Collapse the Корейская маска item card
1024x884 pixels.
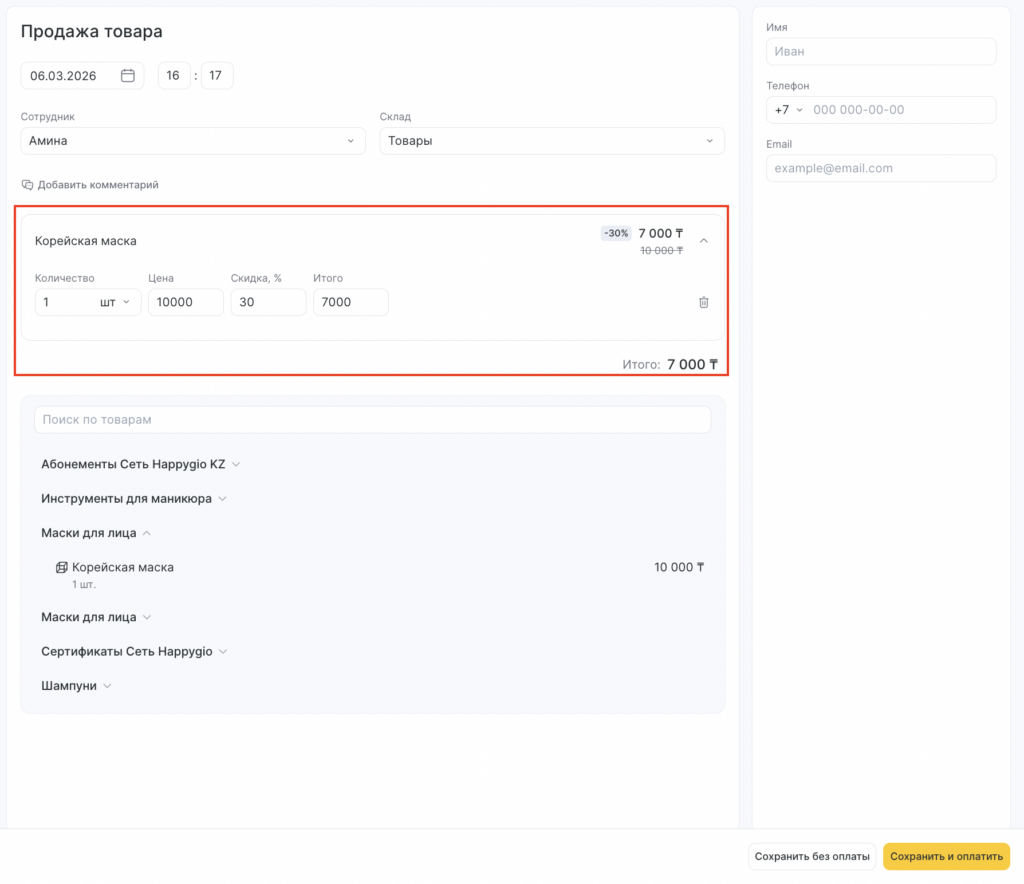pyautogui.click(x=703, y=241)
